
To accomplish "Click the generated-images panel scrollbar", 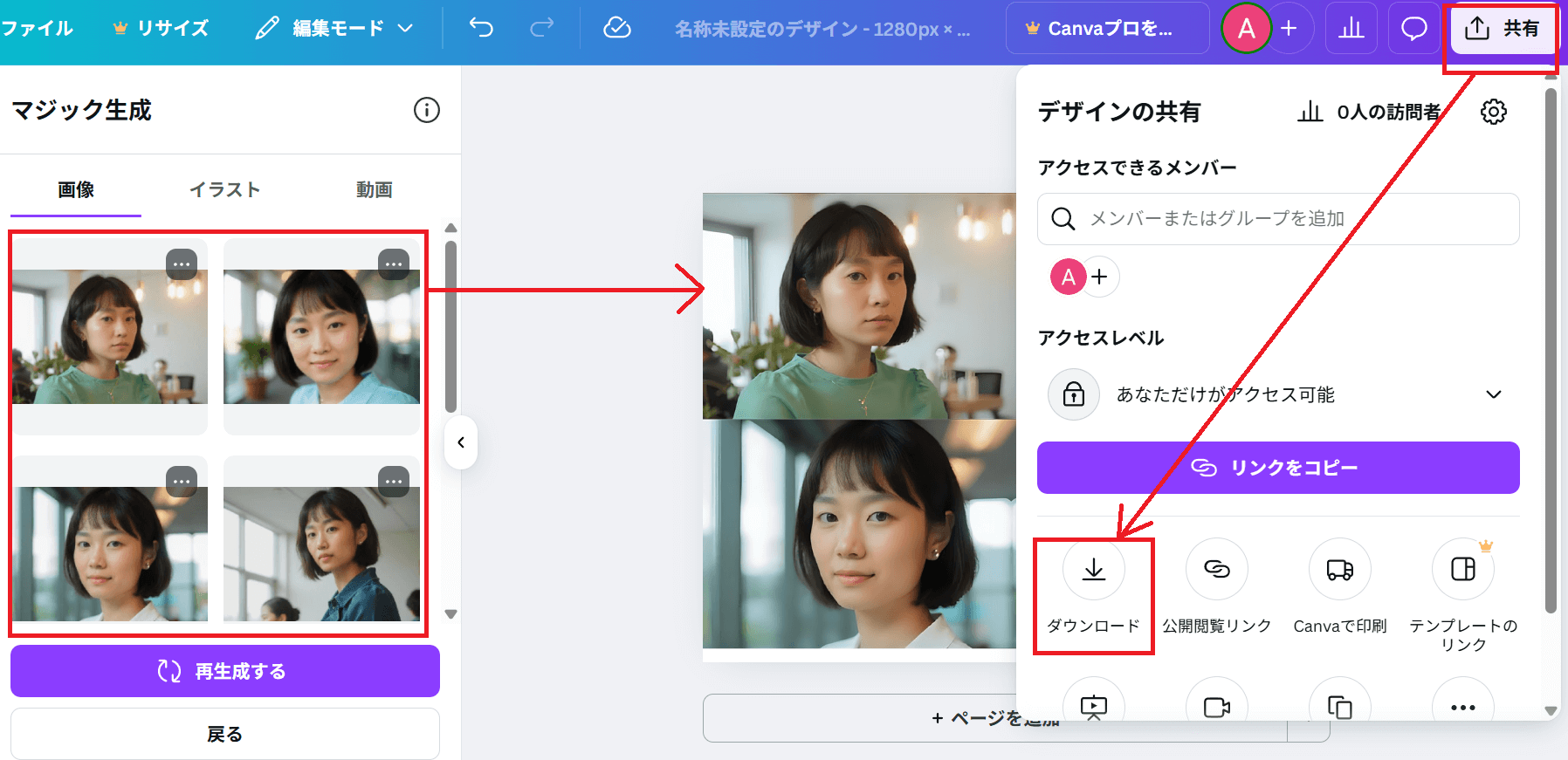I will tap(450, 326).
